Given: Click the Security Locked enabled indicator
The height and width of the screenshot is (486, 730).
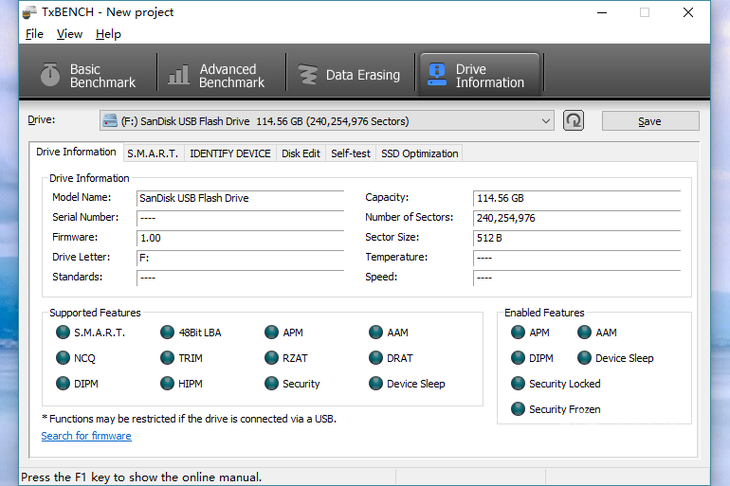Looking at the screenshot, I should tap(518, 384).
